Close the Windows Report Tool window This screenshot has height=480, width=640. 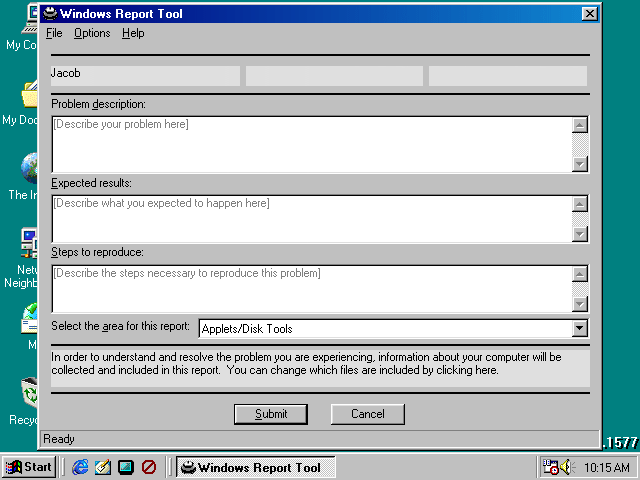(589, 14)
